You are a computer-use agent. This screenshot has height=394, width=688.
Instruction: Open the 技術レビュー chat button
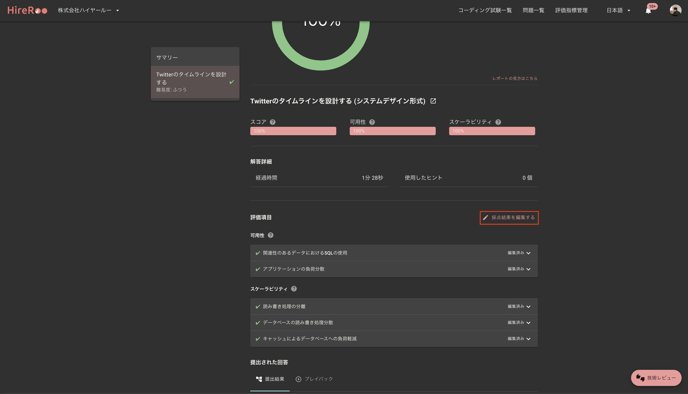point(656,378)
